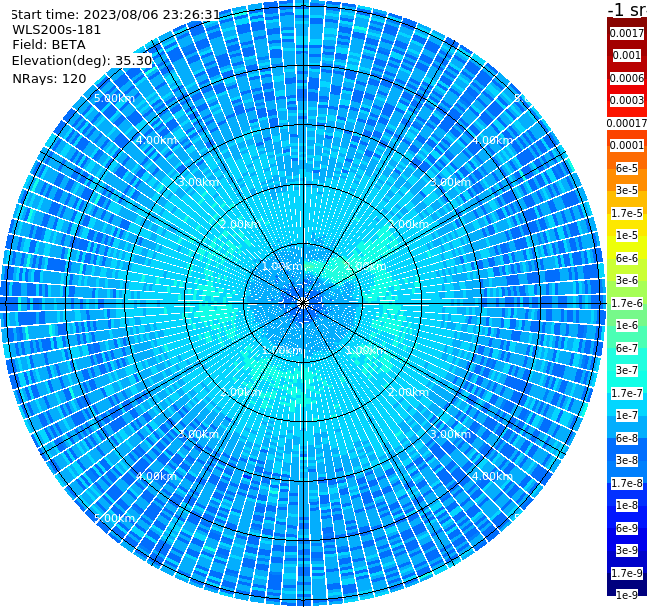
Task: Select the 2.00km range label in upper-left quadrant
Action: [241, 224]
